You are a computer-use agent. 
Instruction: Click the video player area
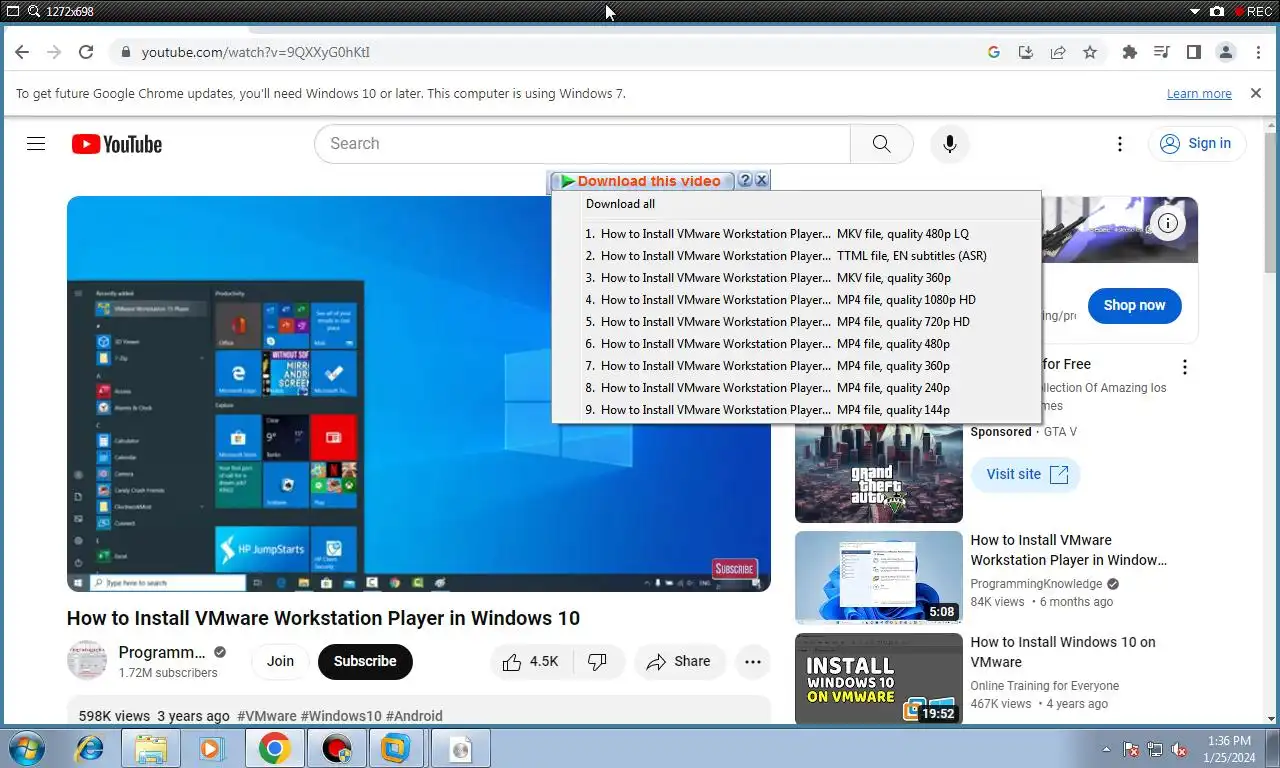[418, 394]
